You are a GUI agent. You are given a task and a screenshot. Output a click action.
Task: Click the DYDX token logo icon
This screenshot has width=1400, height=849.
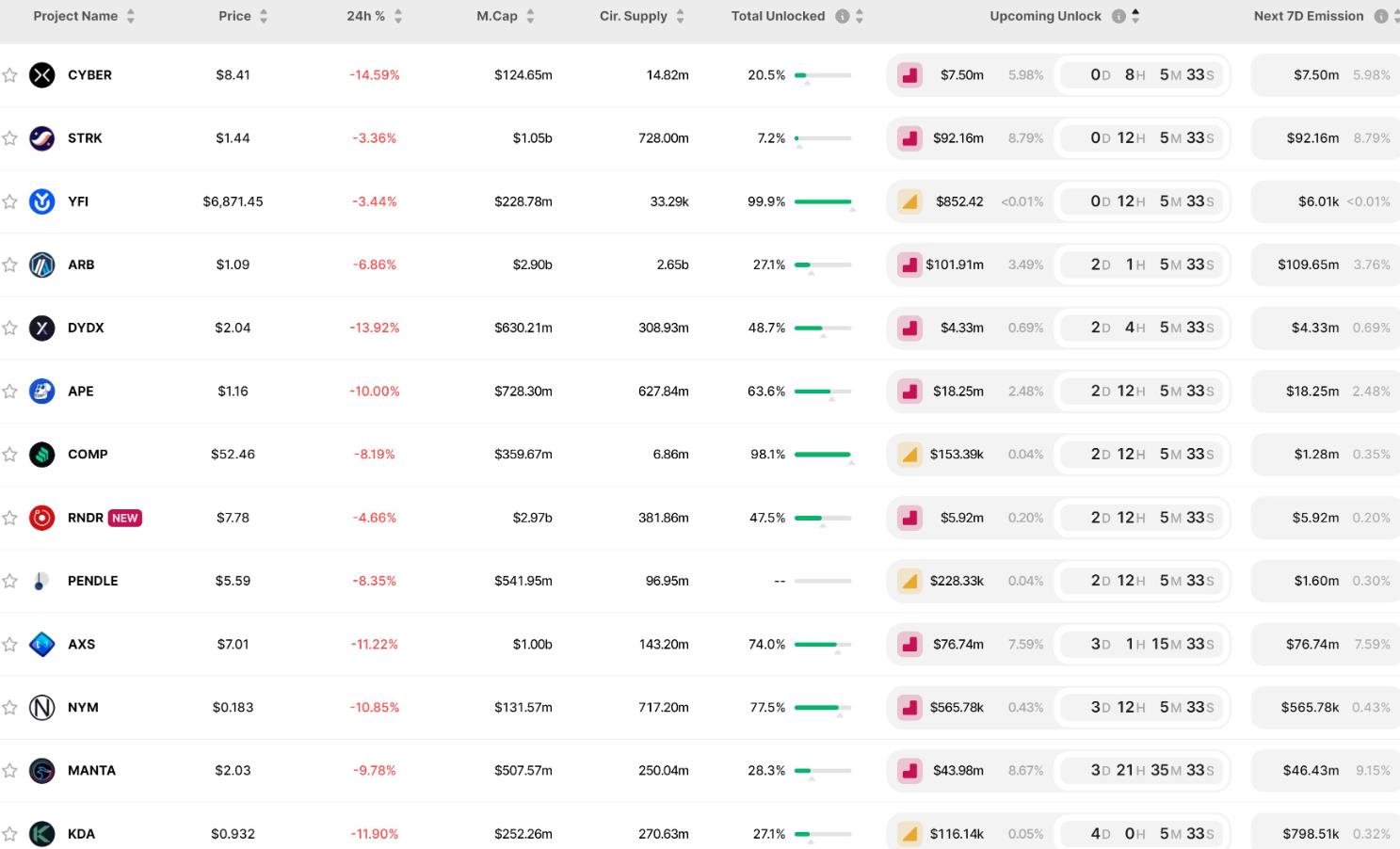pyautogui.click(x=42, y=328)
